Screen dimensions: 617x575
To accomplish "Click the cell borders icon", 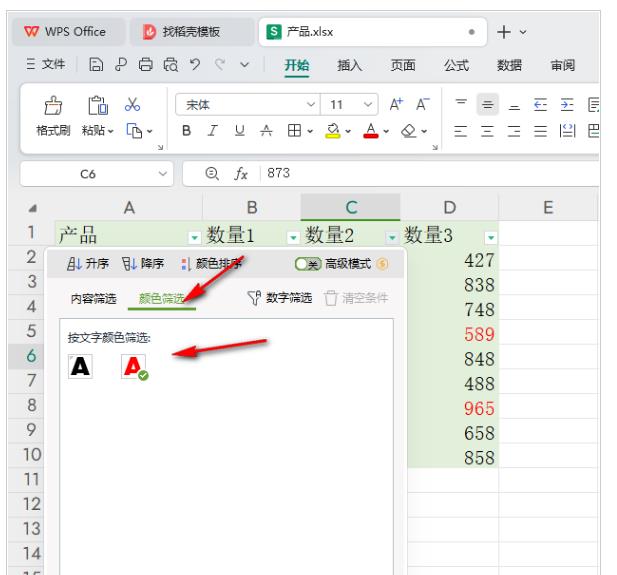I will pos(294,131).
